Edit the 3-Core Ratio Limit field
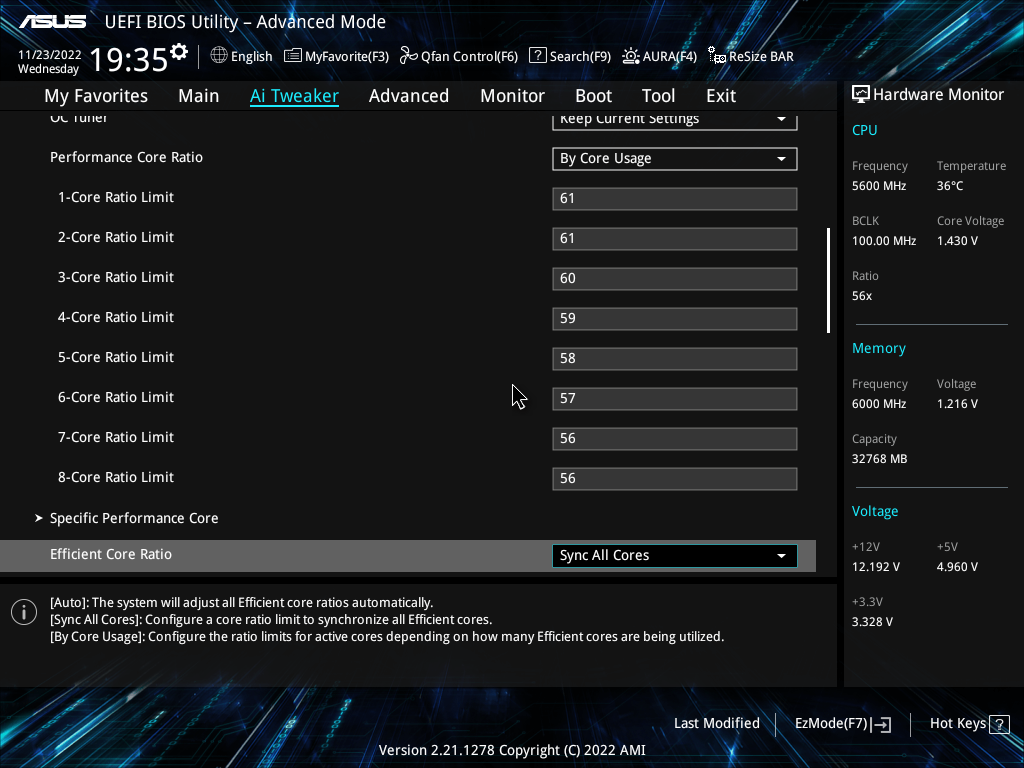 point(675,279)
